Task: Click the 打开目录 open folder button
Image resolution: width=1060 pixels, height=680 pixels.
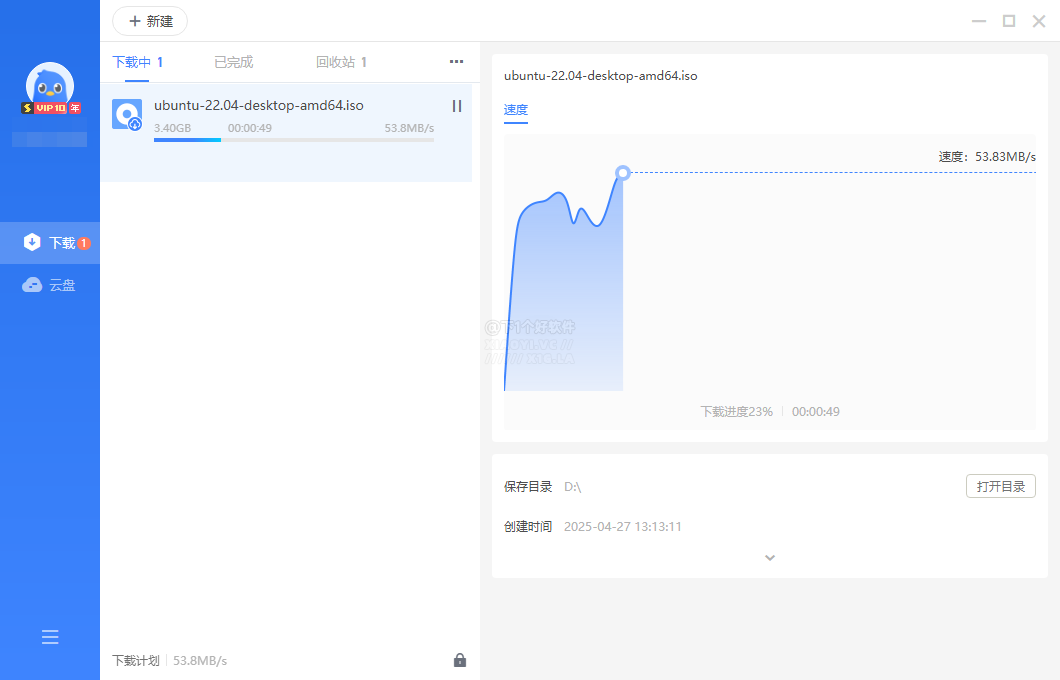Action: coord(1001,486)
